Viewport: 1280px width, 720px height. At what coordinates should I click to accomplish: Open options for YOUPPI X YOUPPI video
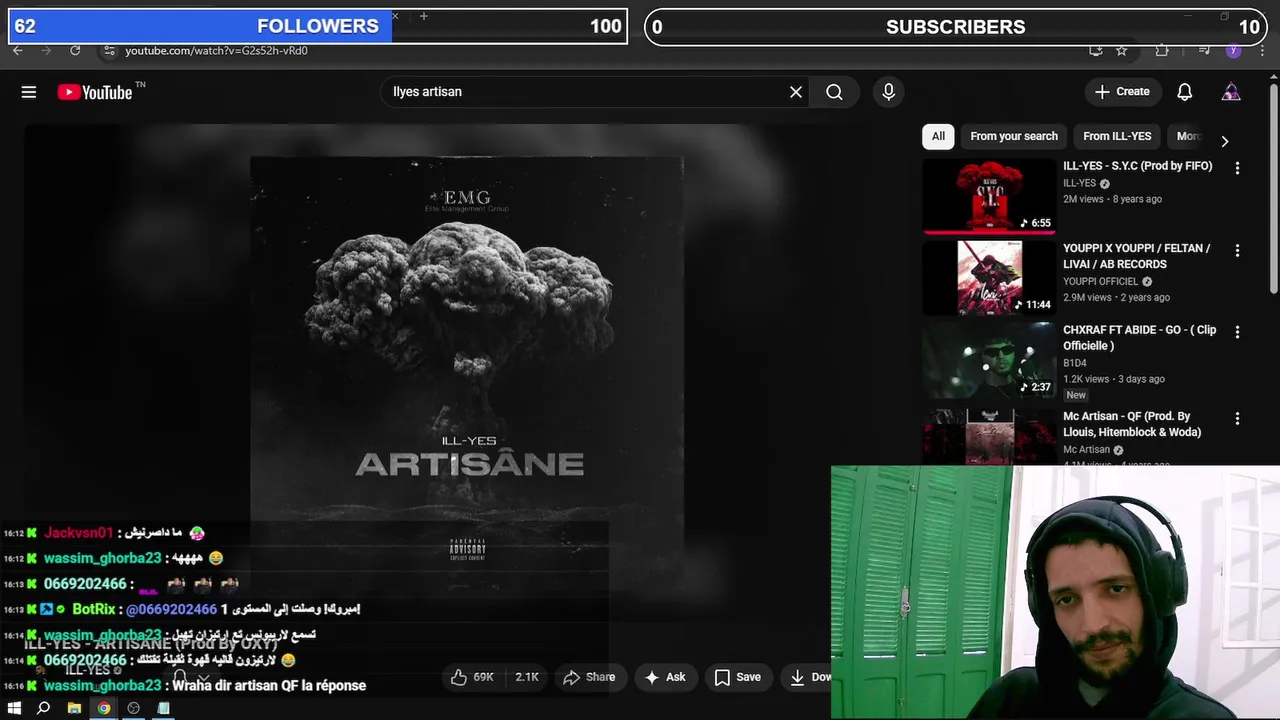1237,250
